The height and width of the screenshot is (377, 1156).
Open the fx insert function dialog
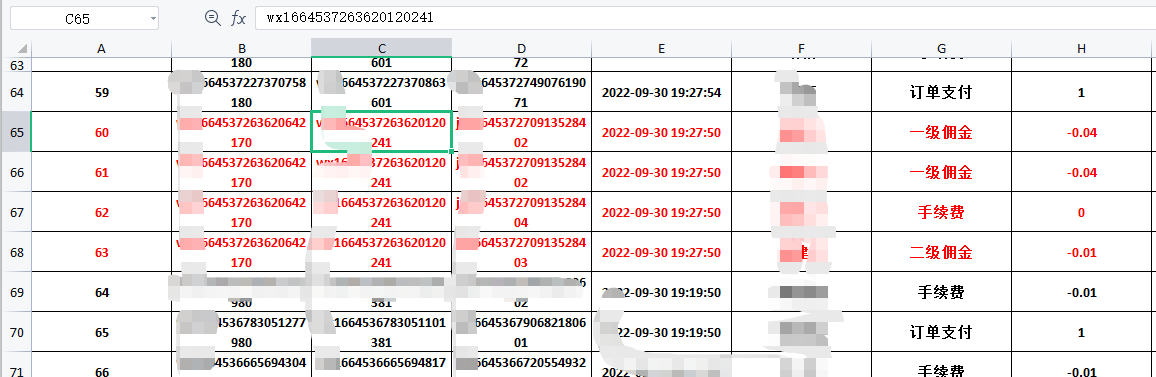239,18
